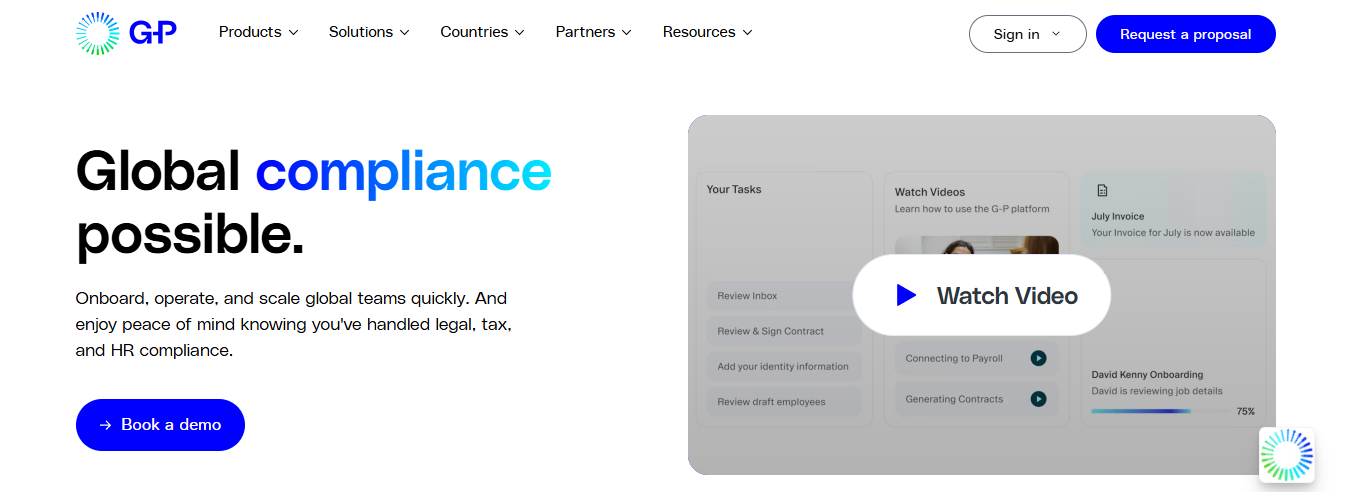This screenshot has width=1348, height=492.
Task: Click the July Invoice heading
Action: (1118, 216)
